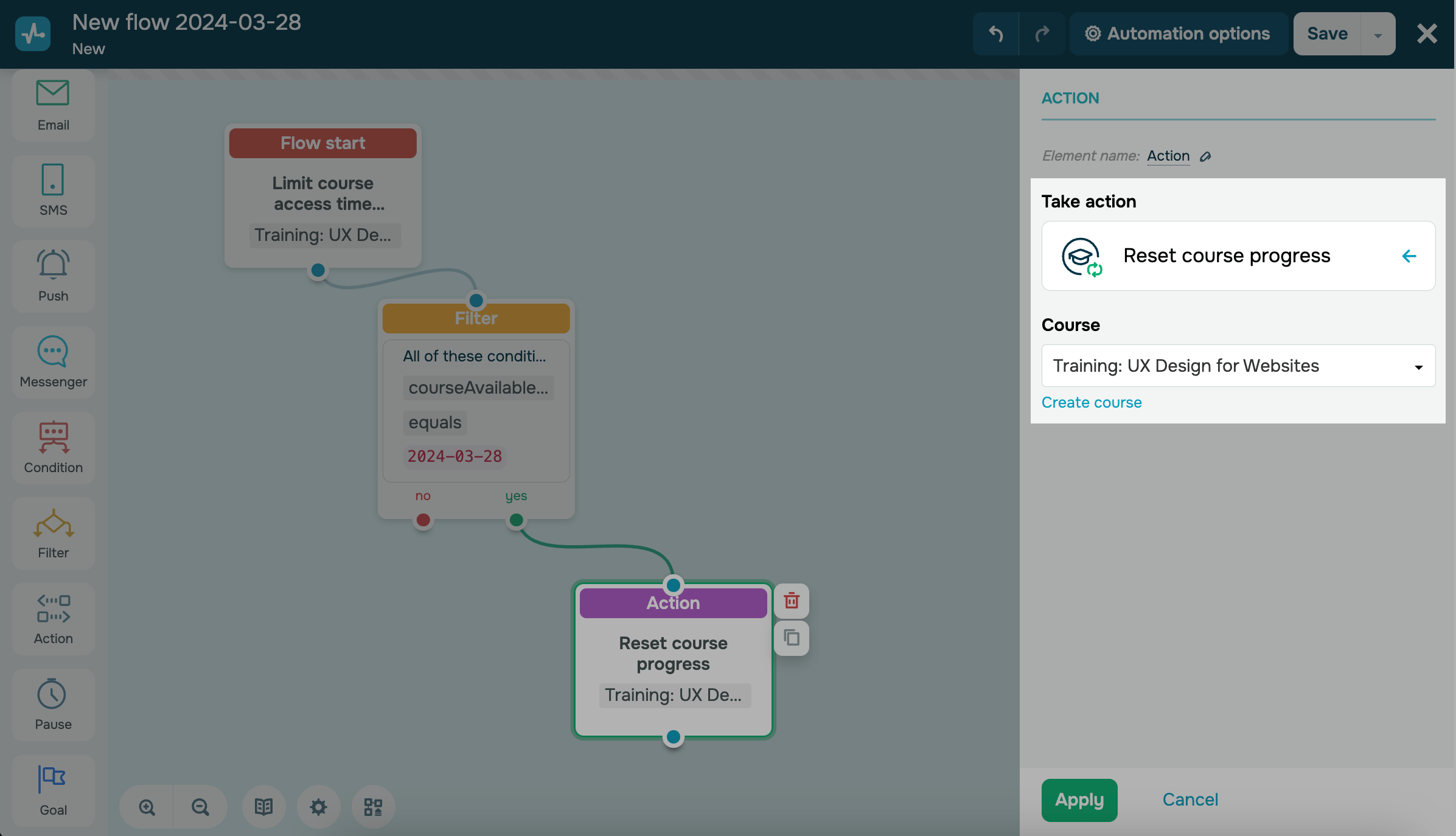Click the Email element icon in sidebar
This screenshot has height=836, width=1456.
[x=53, y=93]
